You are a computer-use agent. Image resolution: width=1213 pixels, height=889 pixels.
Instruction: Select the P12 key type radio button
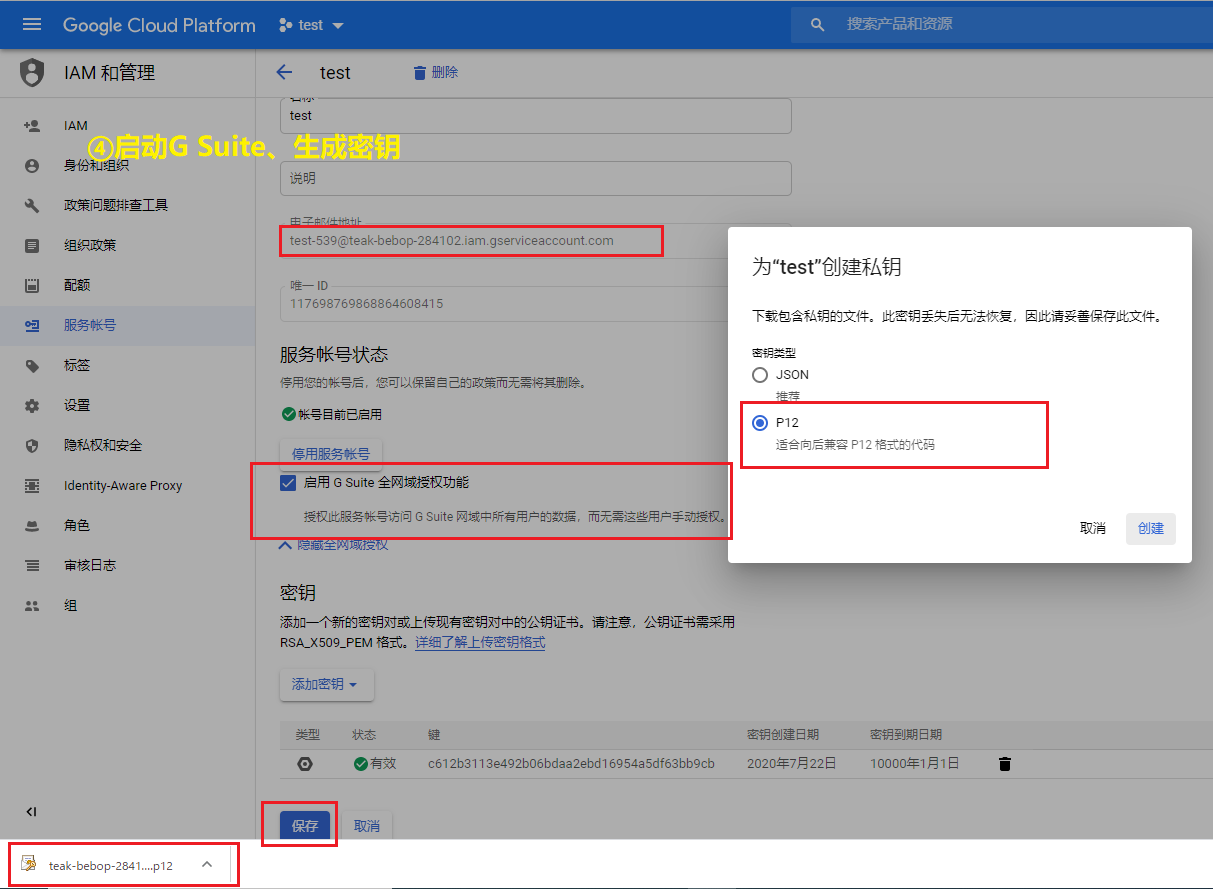[760, 422]
